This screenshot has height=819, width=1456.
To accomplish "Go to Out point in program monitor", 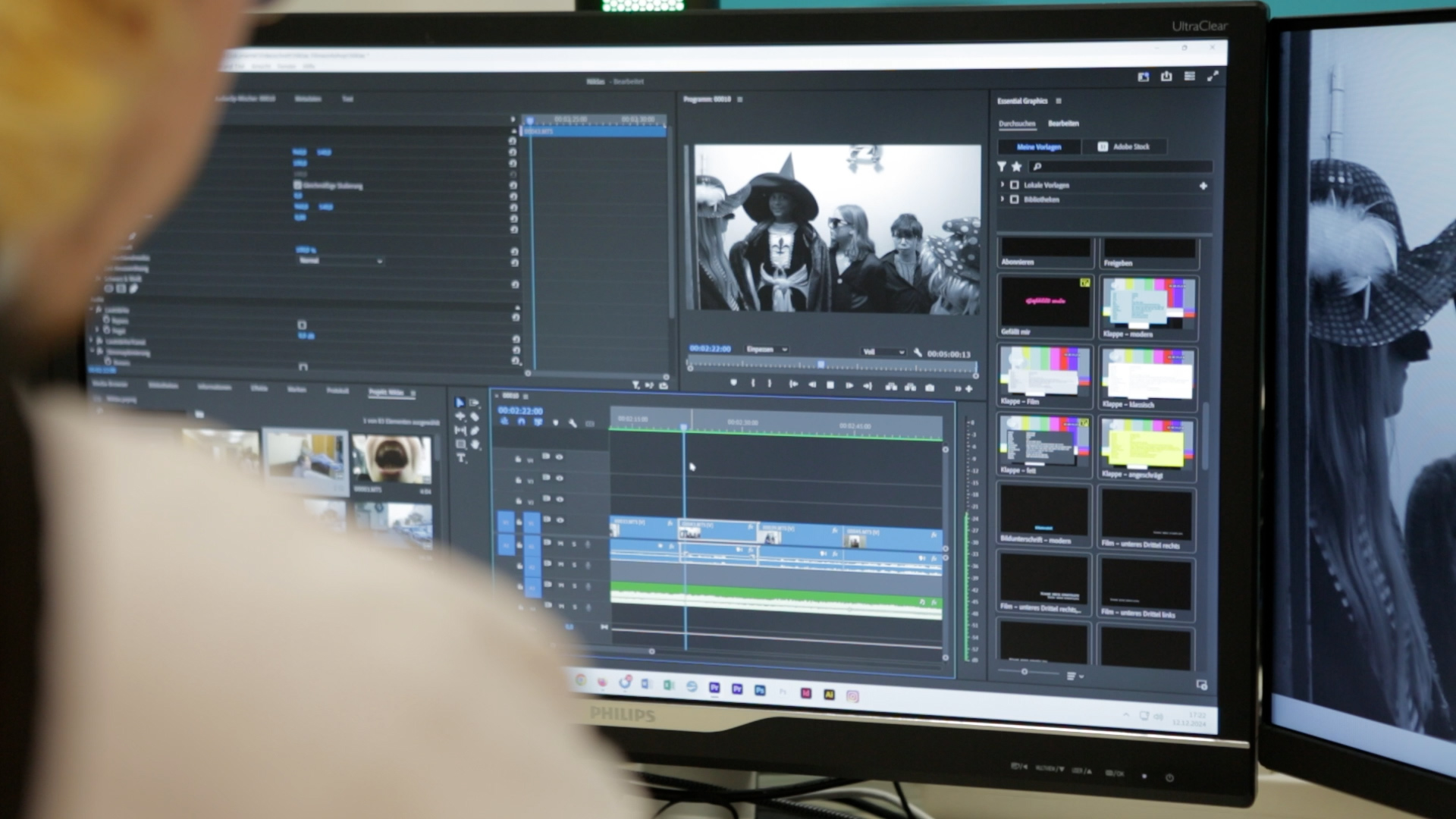I will click(868, 386).
